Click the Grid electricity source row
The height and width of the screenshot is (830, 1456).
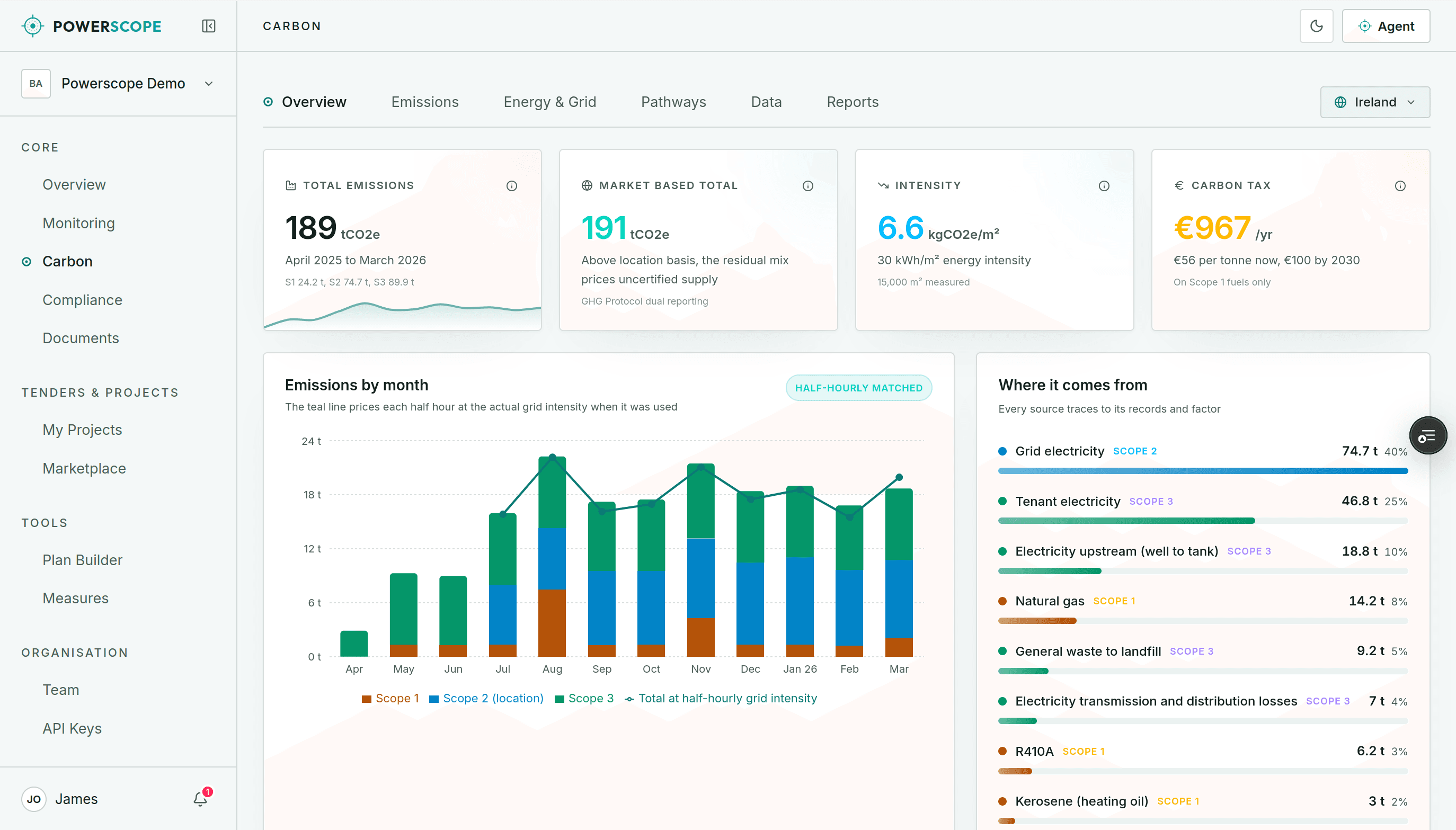pos(1203,459)
